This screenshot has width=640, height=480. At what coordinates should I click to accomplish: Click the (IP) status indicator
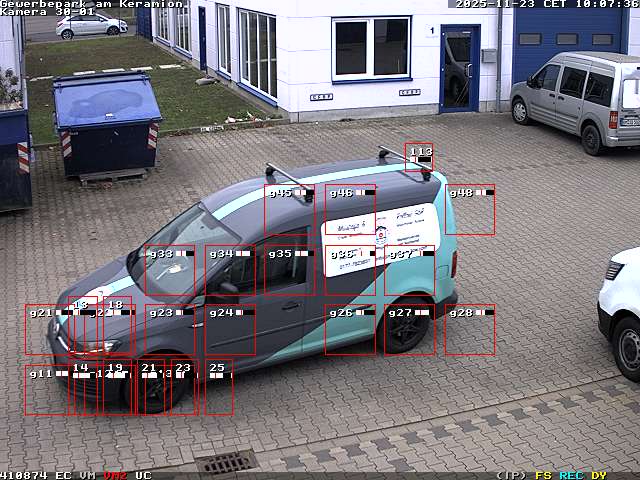511,475
